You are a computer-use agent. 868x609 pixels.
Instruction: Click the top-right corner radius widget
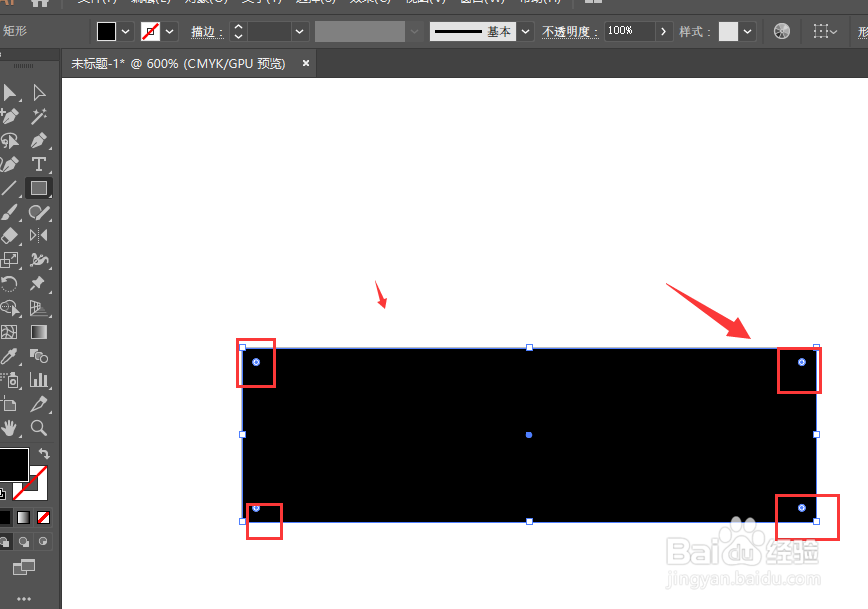(802, 362)
